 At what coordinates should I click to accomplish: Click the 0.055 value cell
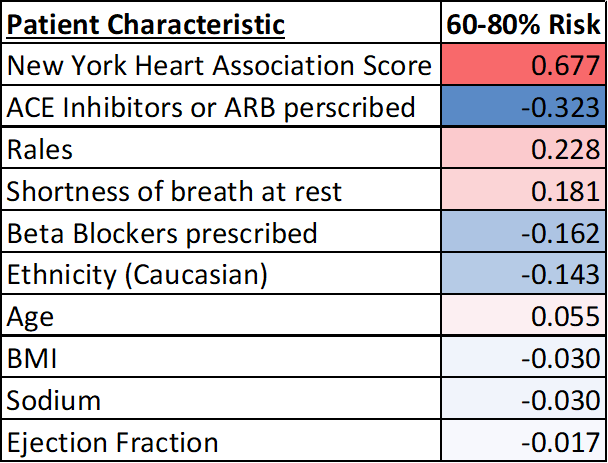click(x=522, y=317)
